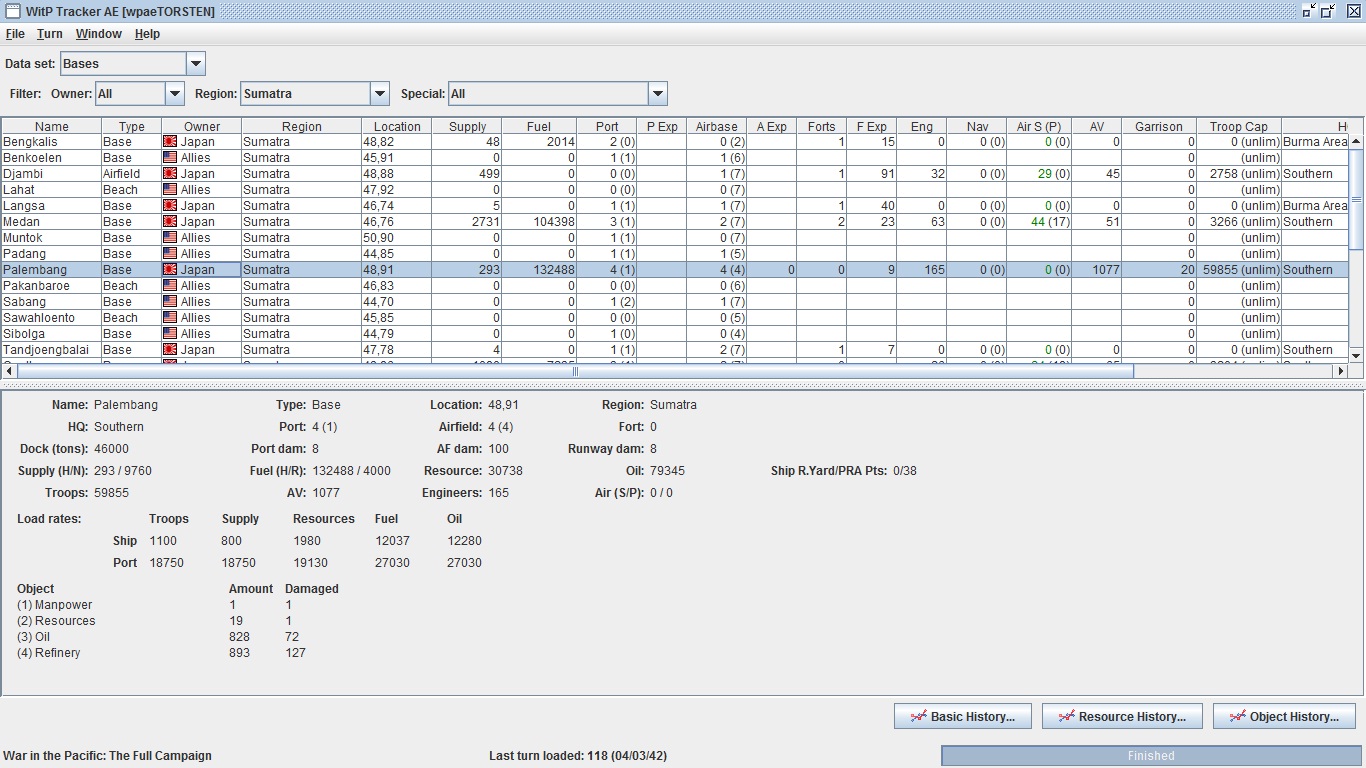Click the Japan flag icon in the Bengkalis row
Screen dimensions: 1366x768
tap(170, 142)
